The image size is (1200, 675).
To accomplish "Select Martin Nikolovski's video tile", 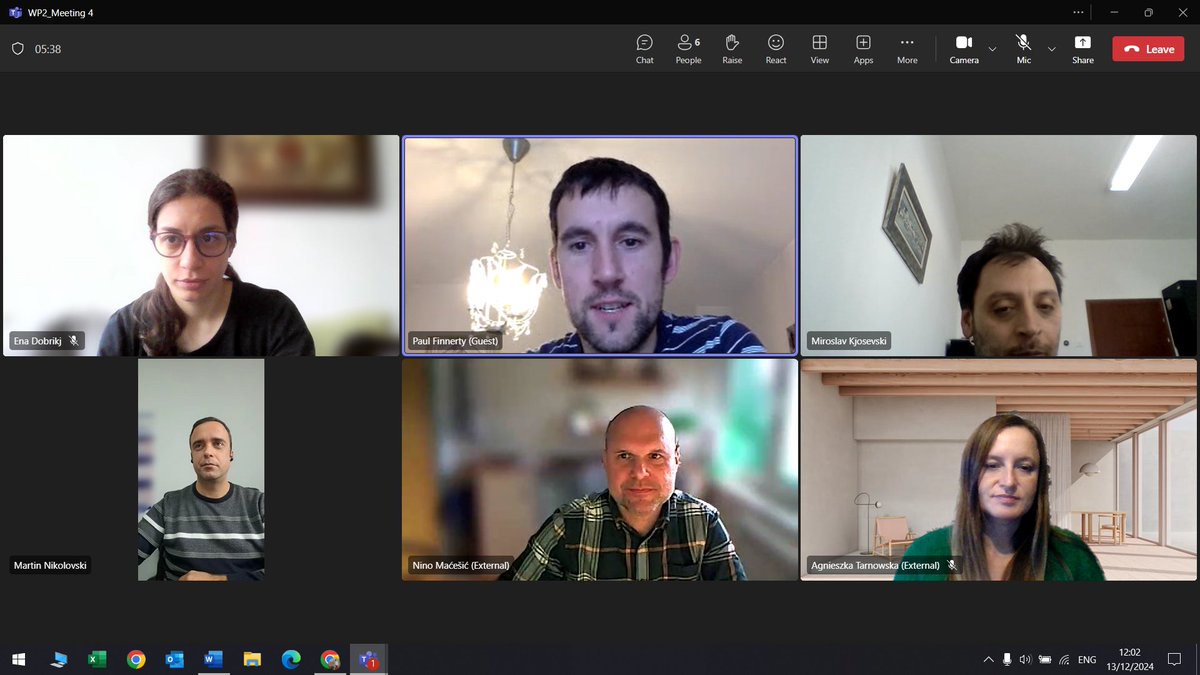I will pyautogui.click(x=201, y=470).
